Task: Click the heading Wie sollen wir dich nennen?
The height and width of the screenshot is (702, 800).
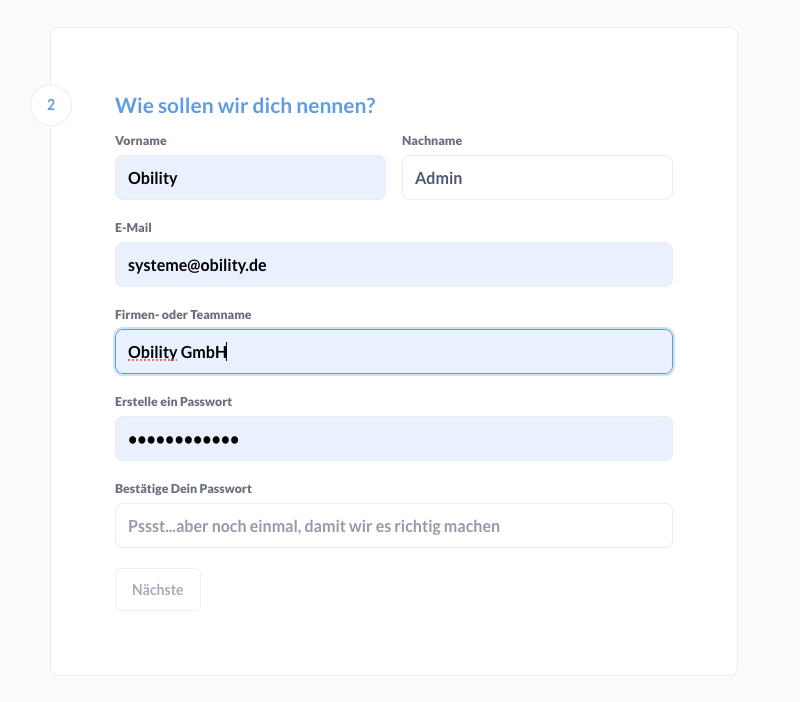Action: click(x=245, y=105)
